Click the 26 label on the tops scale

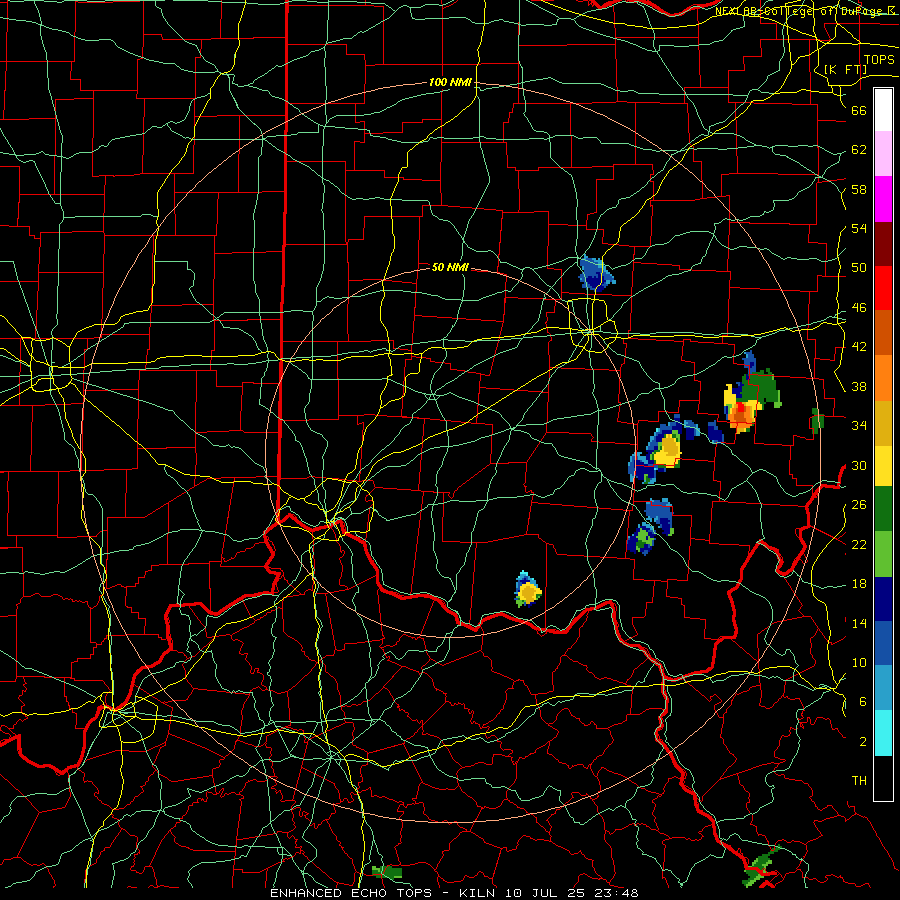tap(859, 505)
